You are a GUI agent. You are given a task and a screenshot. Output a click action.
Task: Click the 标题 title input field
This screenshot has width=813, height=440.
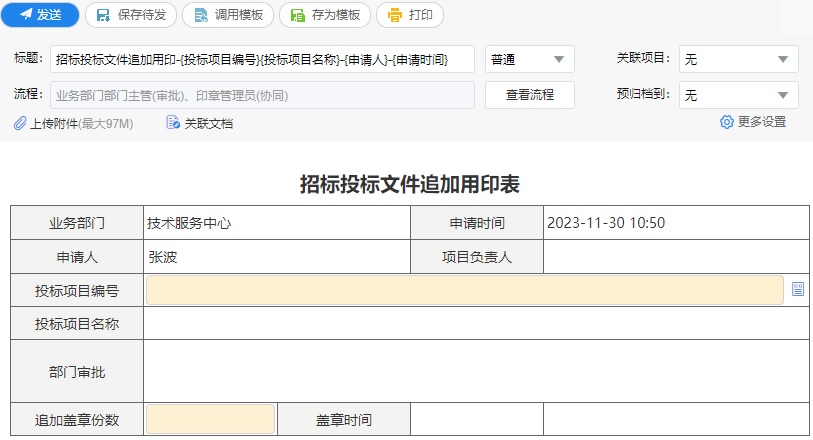pos(262,59)
